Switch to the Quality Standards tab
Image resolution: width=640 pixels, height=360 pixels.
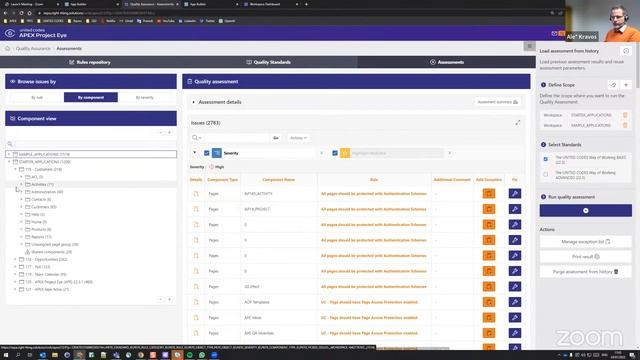(x=268, y=62)
